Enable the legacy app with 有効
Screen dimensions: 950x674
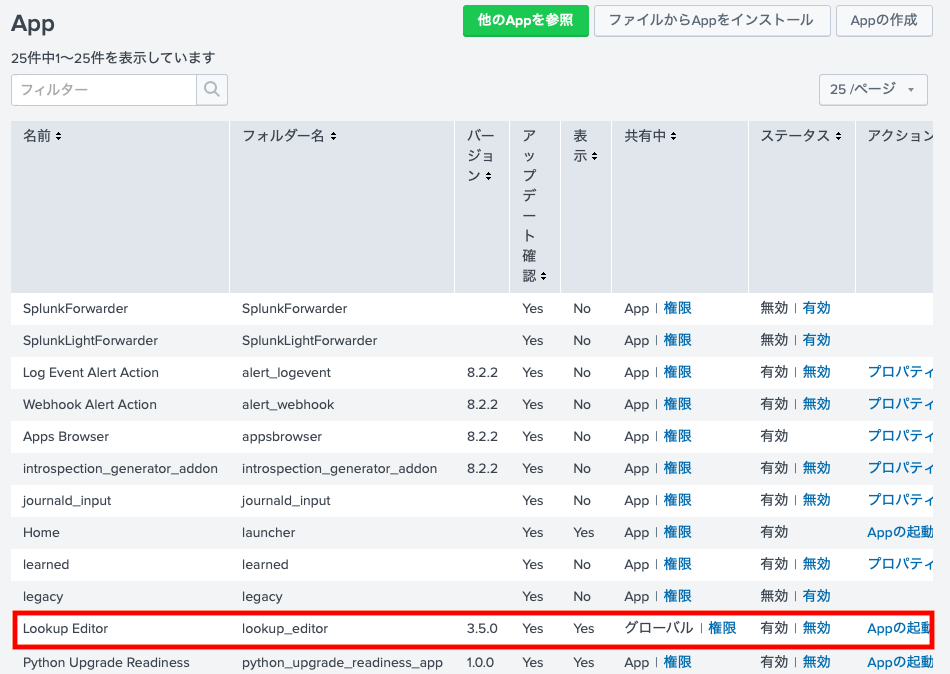816,596
